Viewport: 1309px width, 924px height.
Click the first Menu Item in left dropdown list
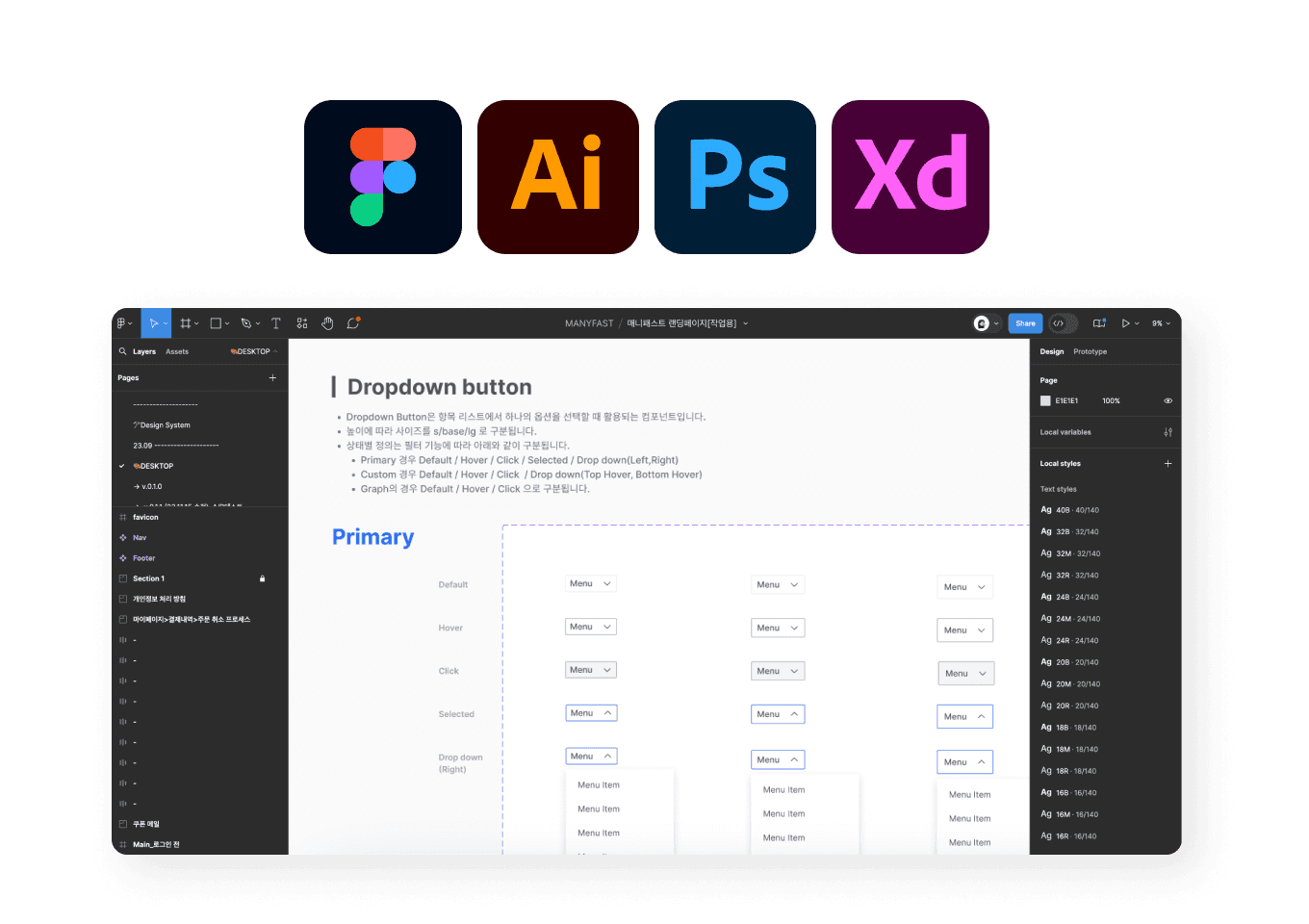[599, 784]
